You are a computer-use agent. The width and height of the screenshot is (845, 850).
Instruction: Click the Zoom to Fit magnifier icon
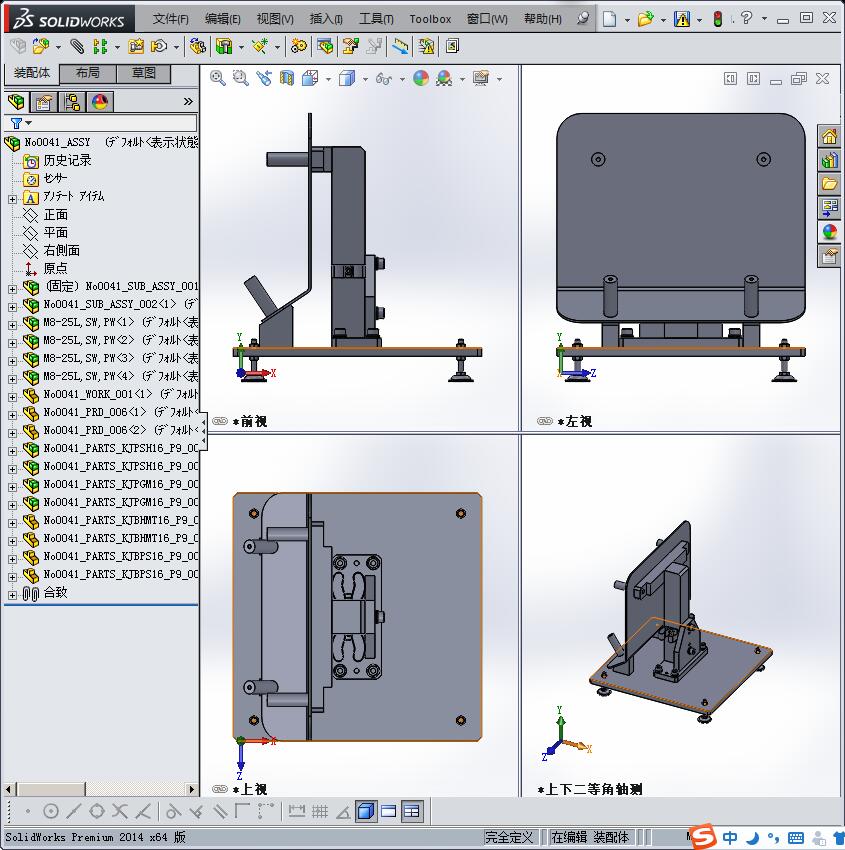(x=218, y=78)
